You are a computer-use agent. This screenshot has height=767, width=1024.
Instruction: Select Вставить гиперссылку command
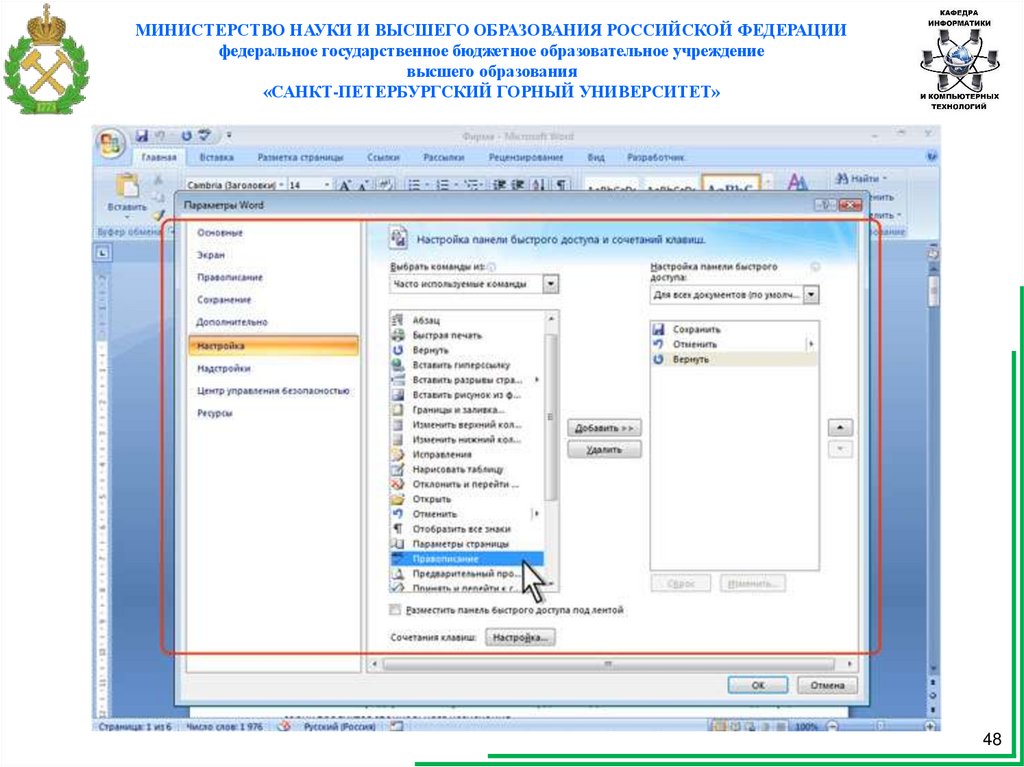click(466, 365)
